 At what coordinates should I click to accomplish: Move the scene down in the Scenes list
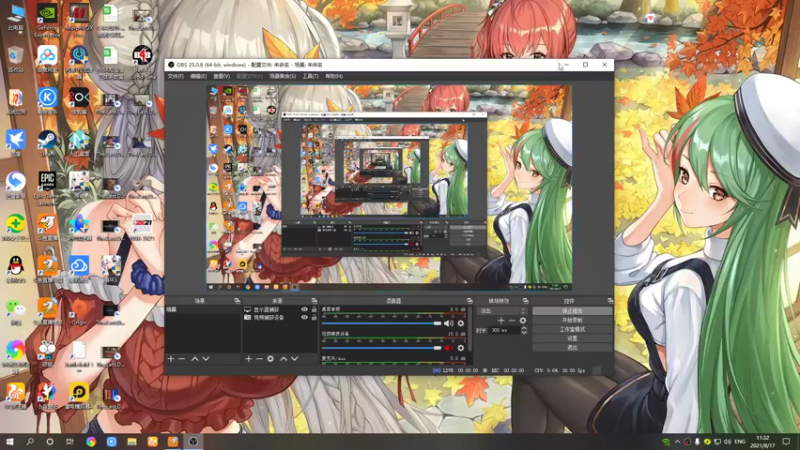pos(206,359)
